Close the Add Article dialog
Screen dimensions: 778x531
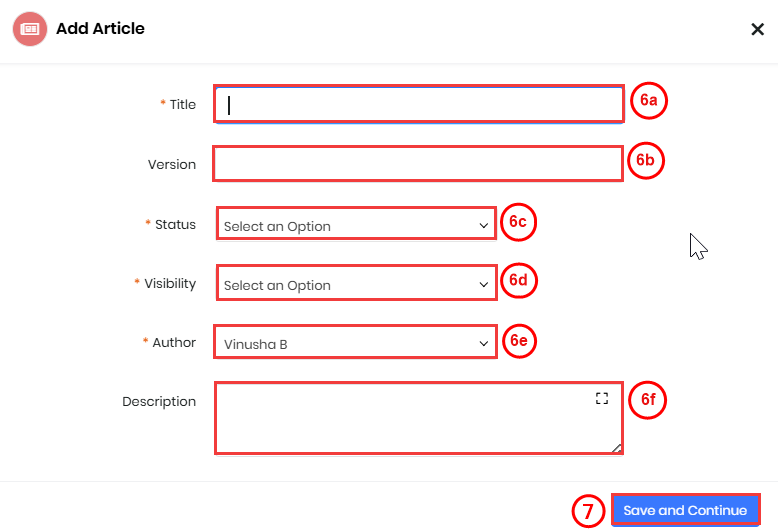pyautogui.click(x=757, y=29)
